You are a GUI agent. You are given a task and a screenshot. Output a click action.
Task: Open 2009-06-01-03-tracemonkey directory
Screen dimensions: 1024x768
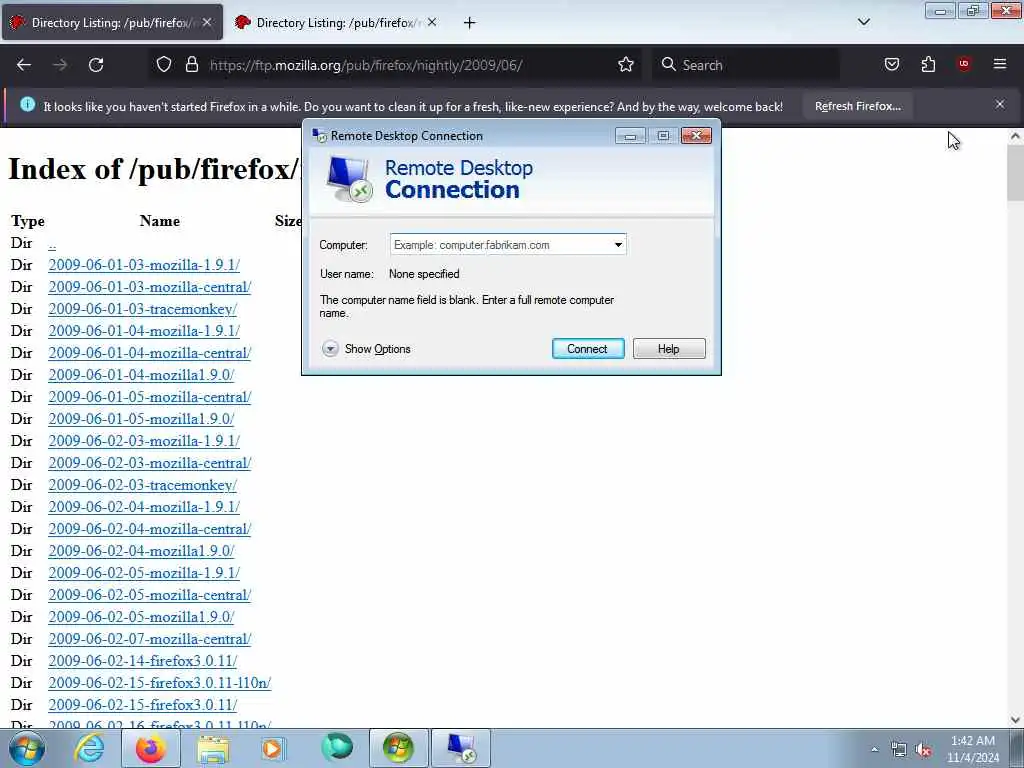(142, 309)
